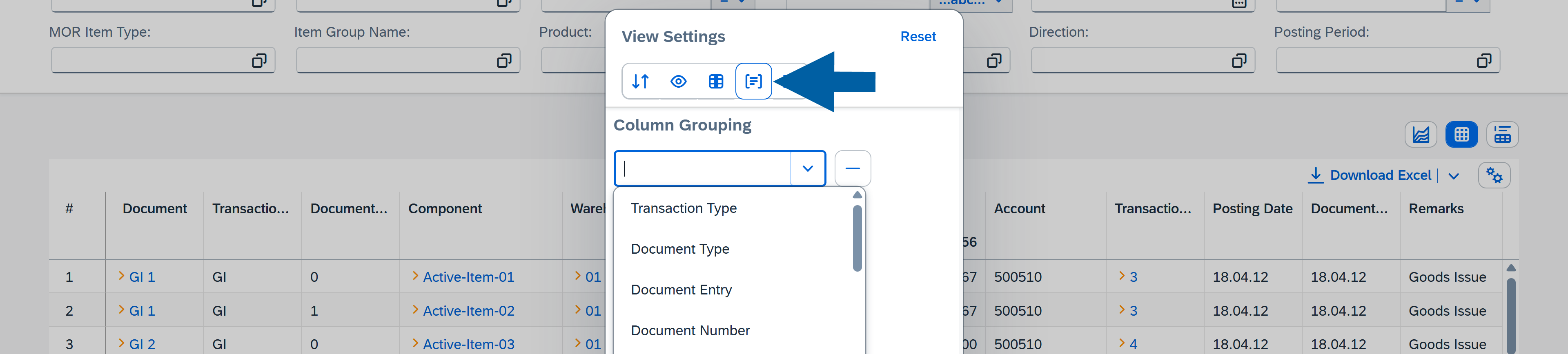Open the Sort tab in View Settings
The image size is (1568, 354).
tap(640, 81)
